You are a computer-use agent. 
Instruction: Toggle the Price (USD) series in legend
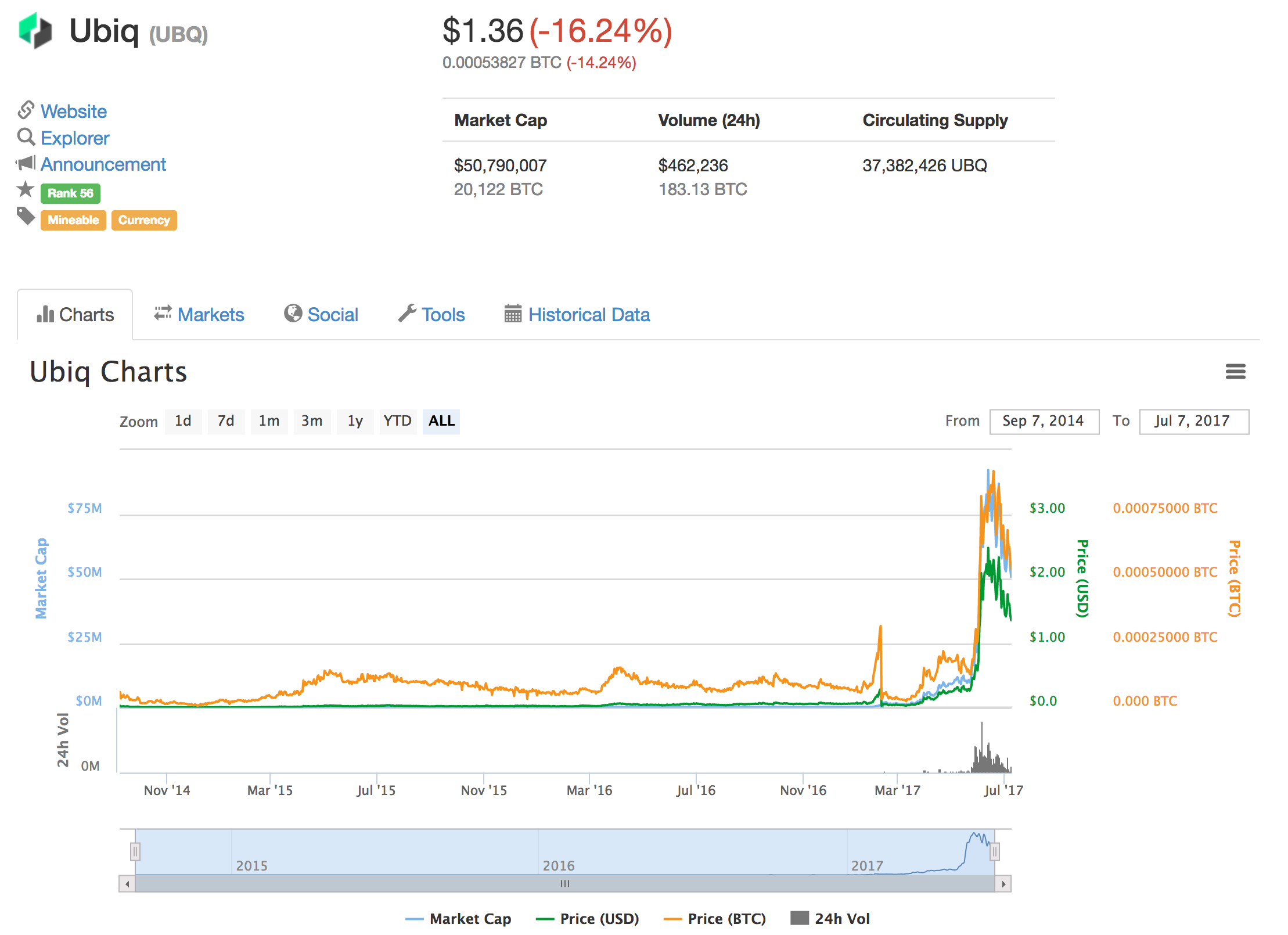pyautogui.click(x=587, y=919)
